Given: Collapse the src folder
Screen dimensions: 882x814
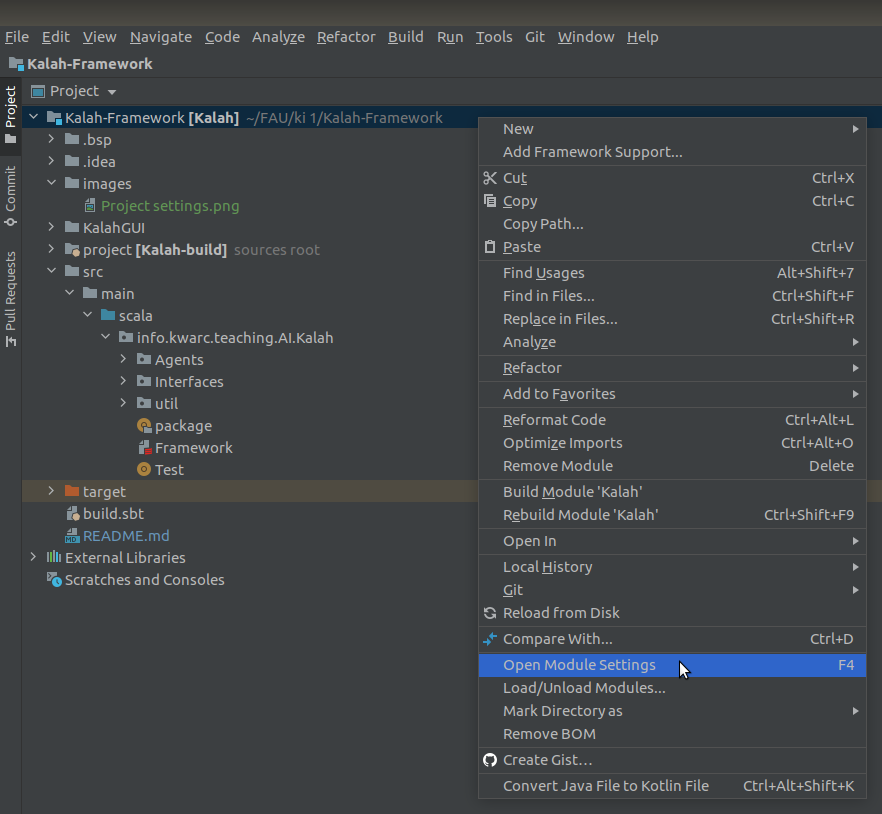Looking at the screenshot, I should (x=52, y=271).
